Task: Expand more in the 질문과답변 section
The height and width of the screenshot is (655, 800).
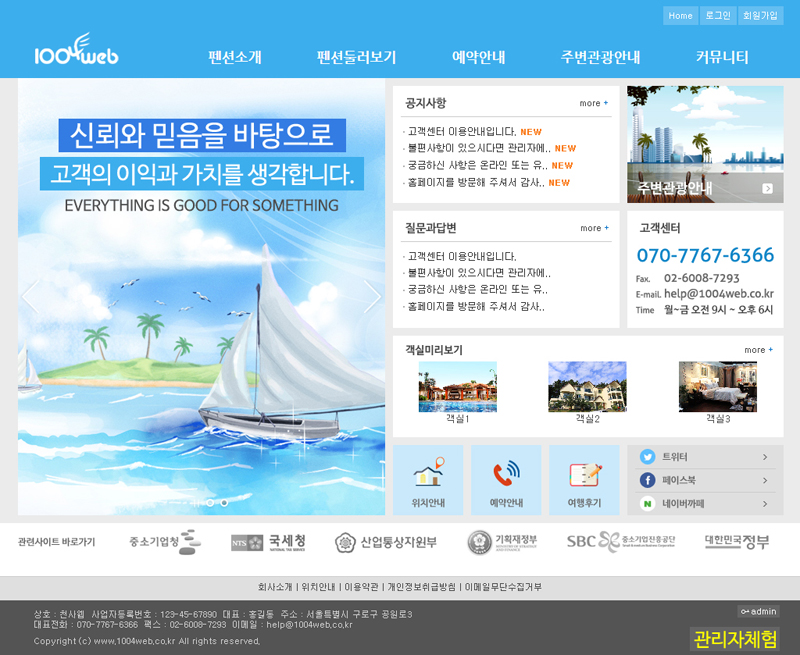Action: click(594, 228)
